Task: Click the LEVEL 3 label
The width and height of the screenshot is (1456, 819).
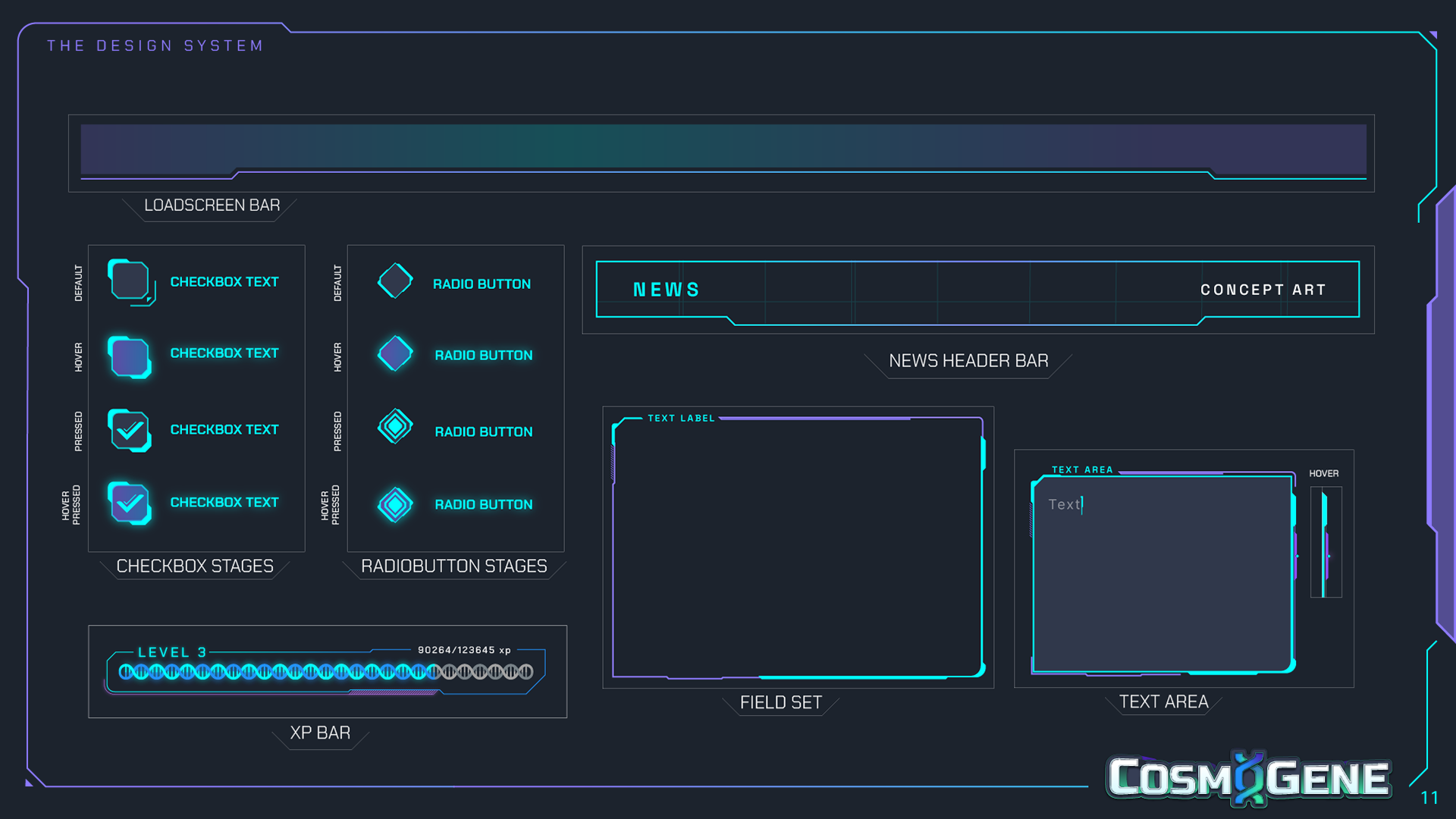Action: pyautogui.click(x=172, y=652)
